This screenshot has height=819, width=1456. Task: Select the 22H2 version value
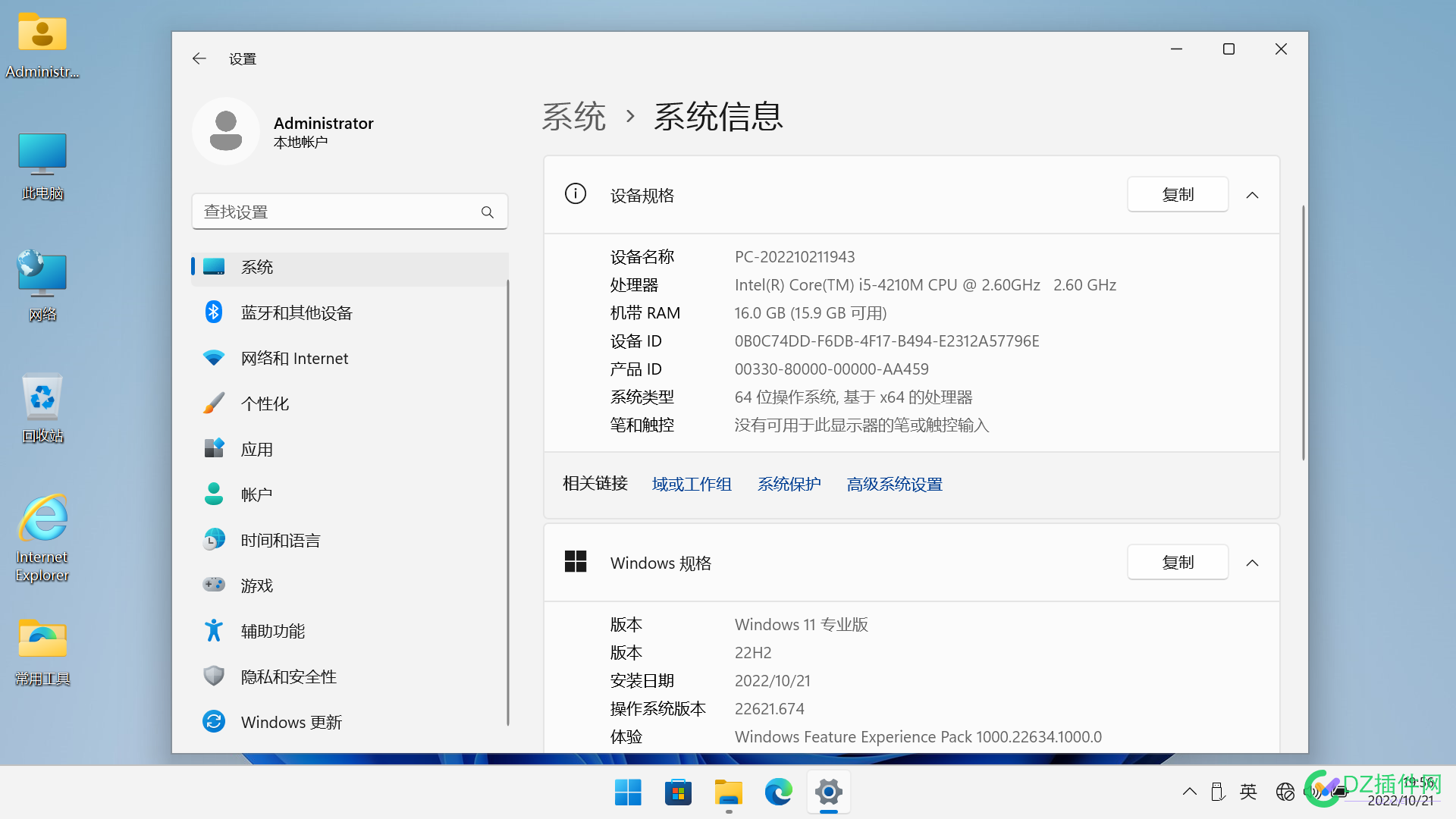[753, 653]
